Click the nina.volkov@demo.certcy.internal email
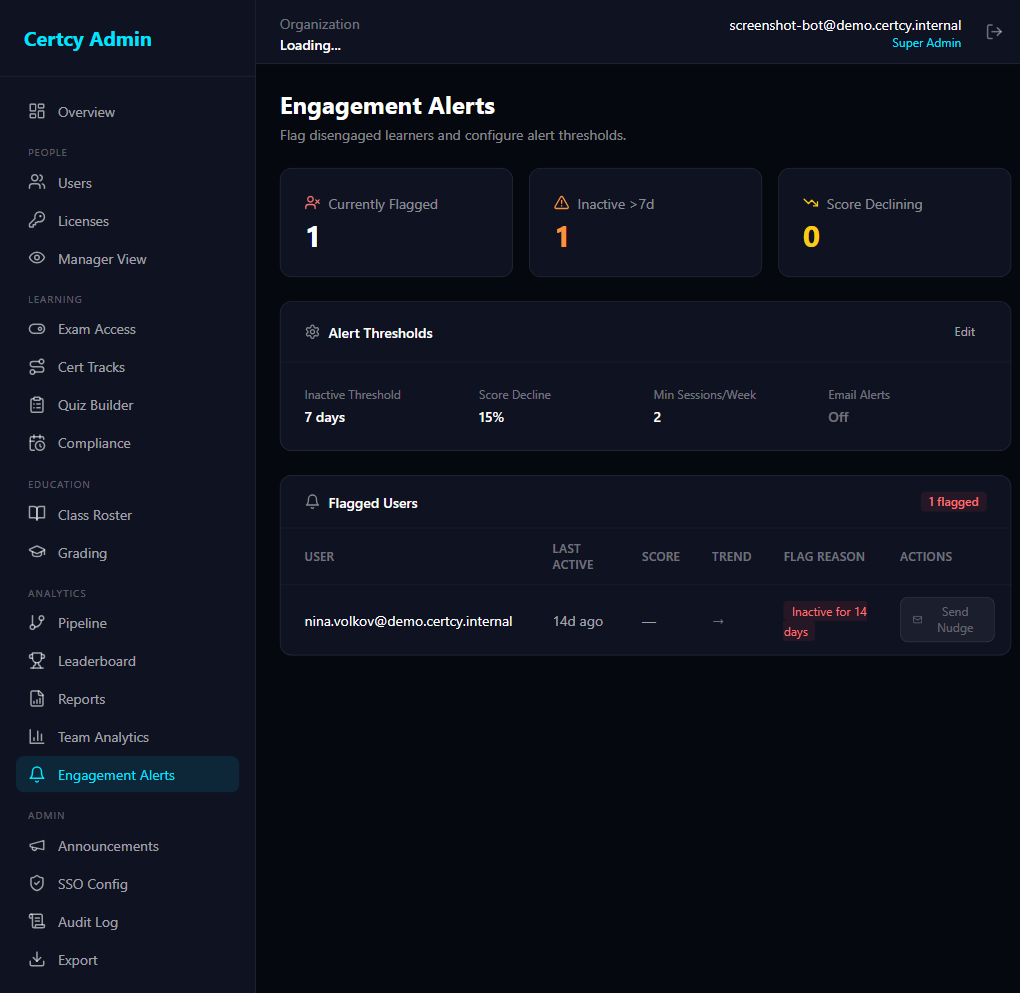Viewport: 1020px width, 993px height. click(409, 621)
